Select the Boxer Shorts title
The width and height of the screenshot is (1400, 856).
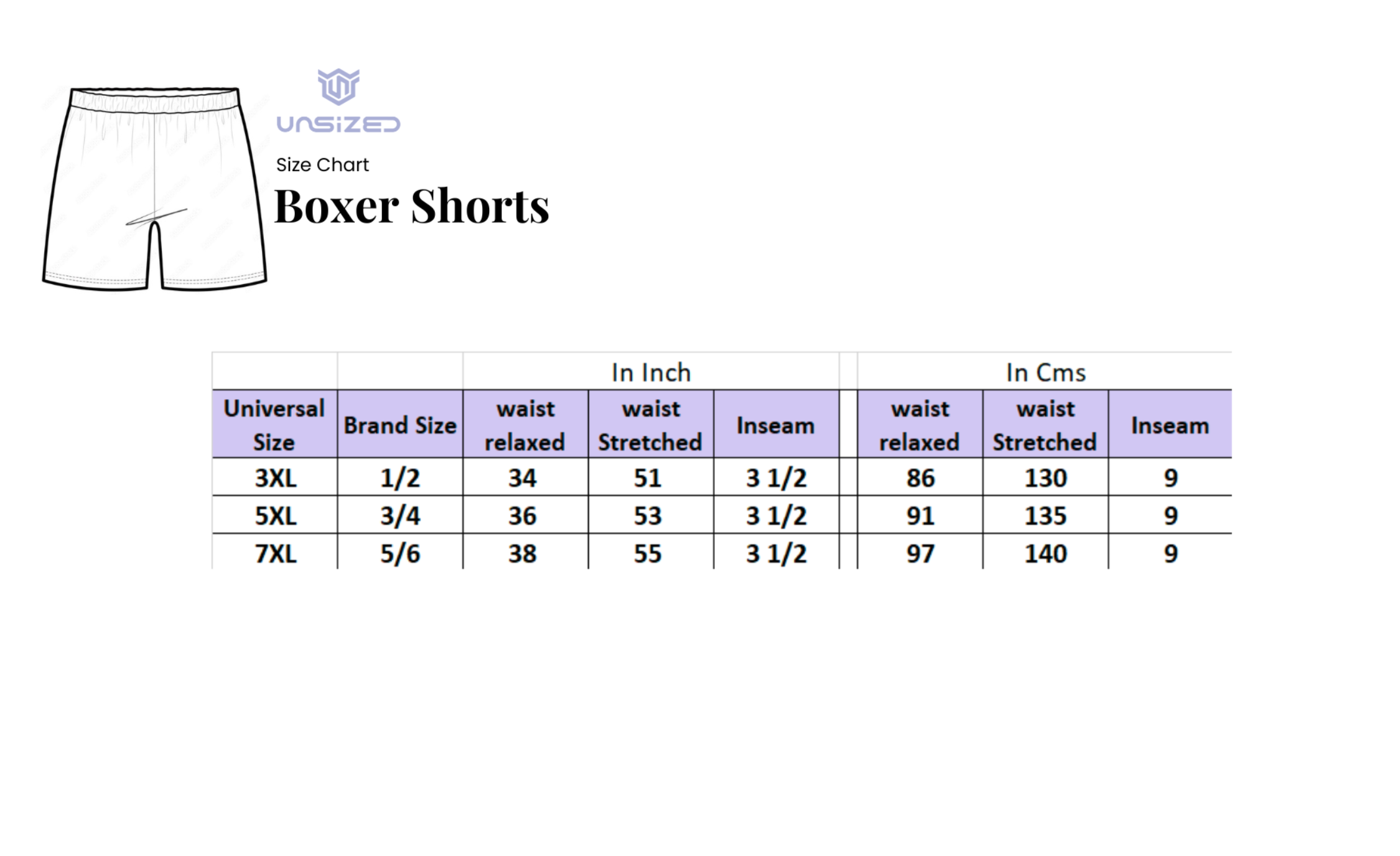(x=411, y=206)
